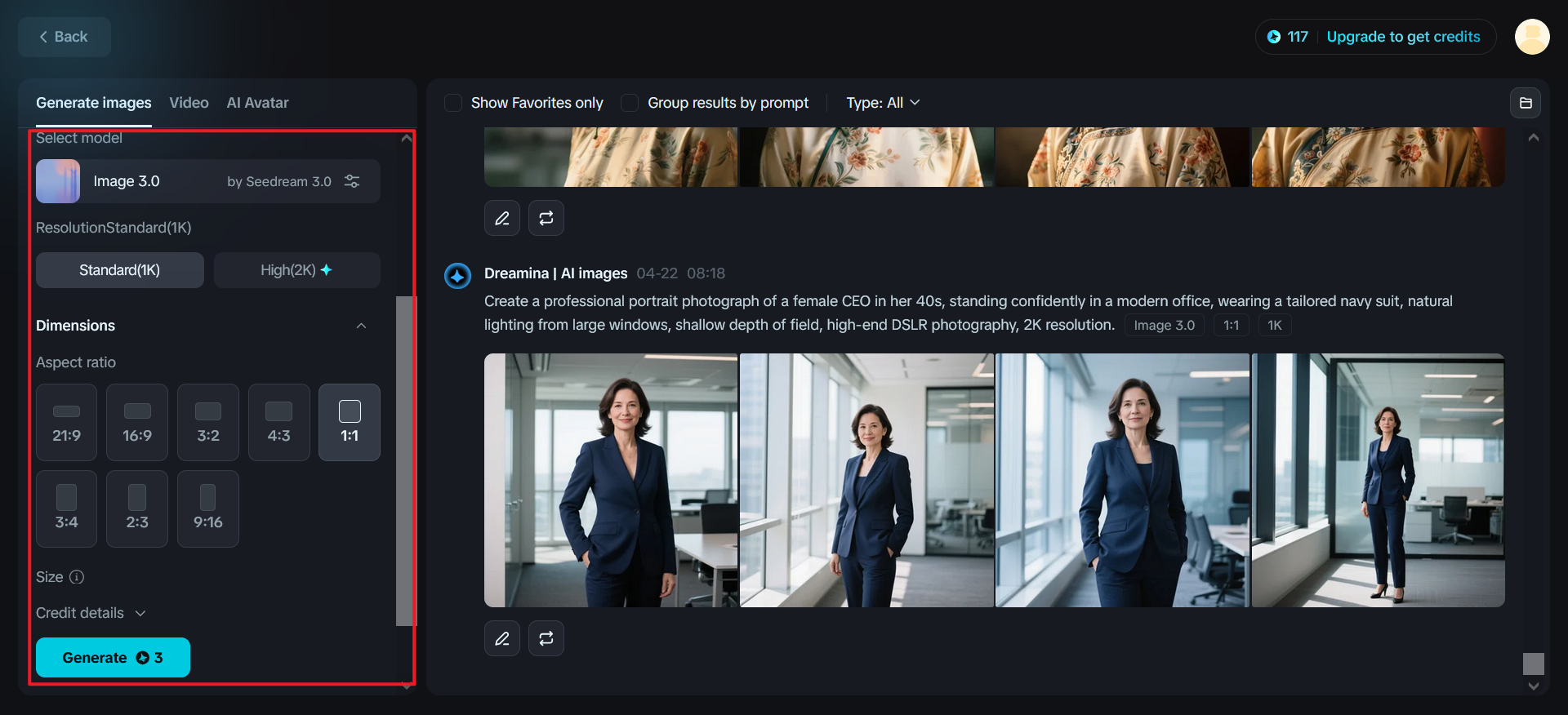1568x715 pixels.
Task: Expand the Credit details dropdown
Action: coord(91,613)
